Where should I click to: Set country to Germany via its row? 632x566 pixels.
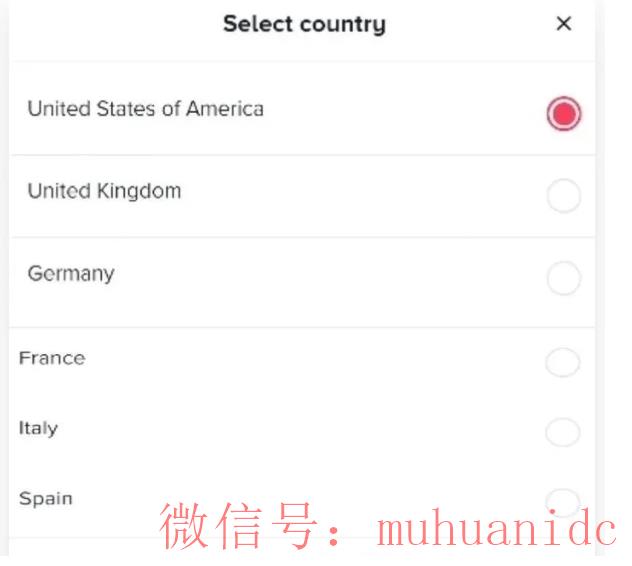click(300, 279)
